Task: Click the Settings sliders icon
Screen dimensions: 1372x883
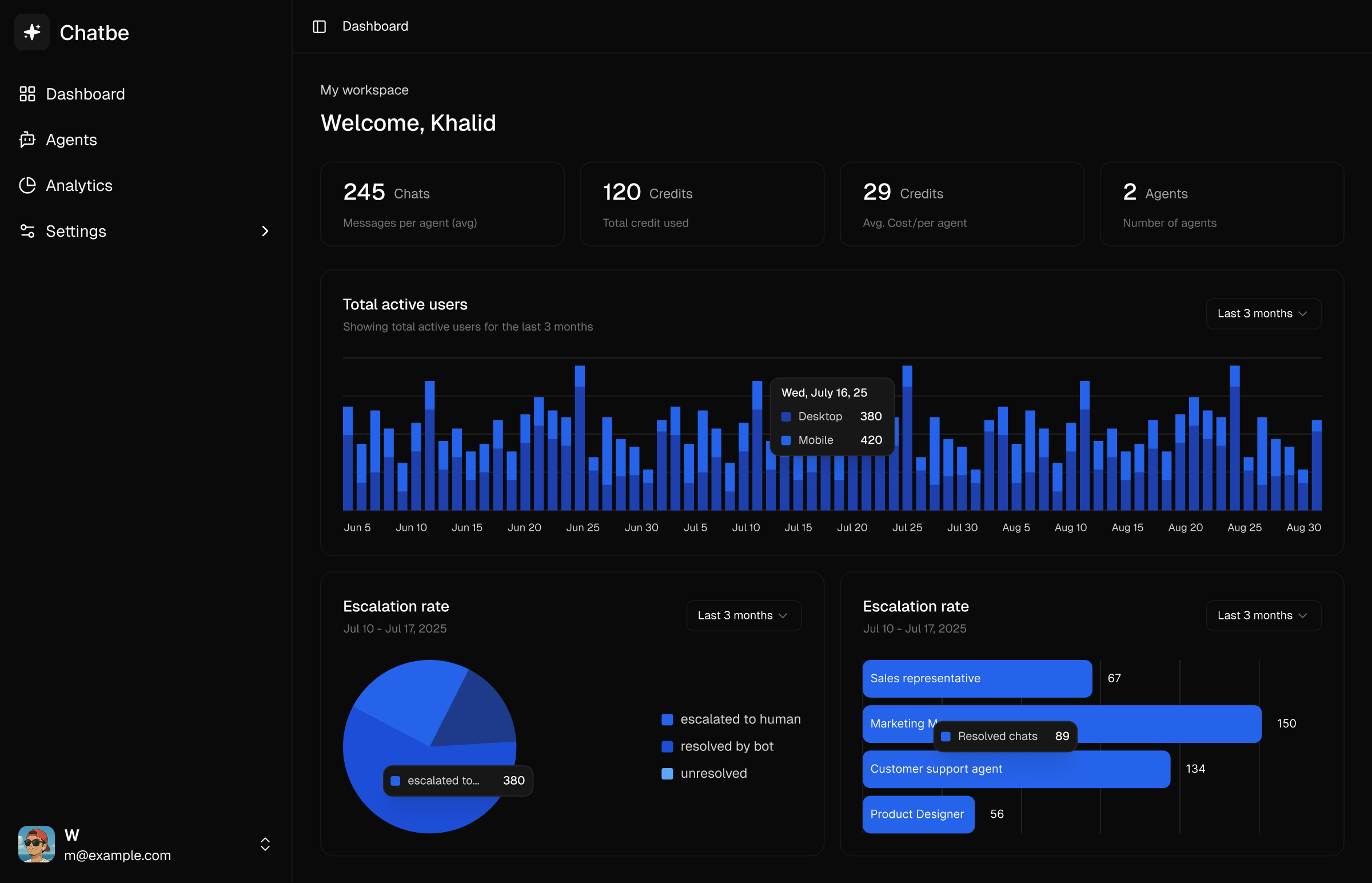Action: 27,231
